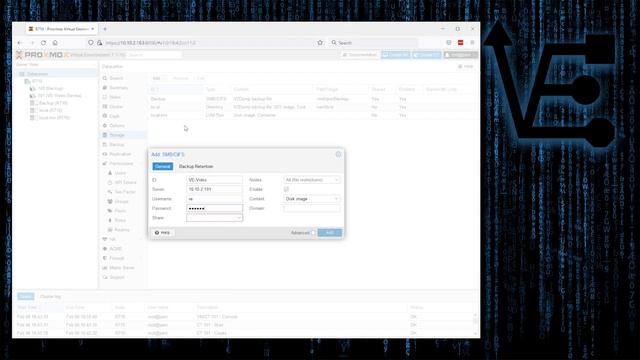Click the Create VM button
This screenshot has width=640, height=360.
396,55
